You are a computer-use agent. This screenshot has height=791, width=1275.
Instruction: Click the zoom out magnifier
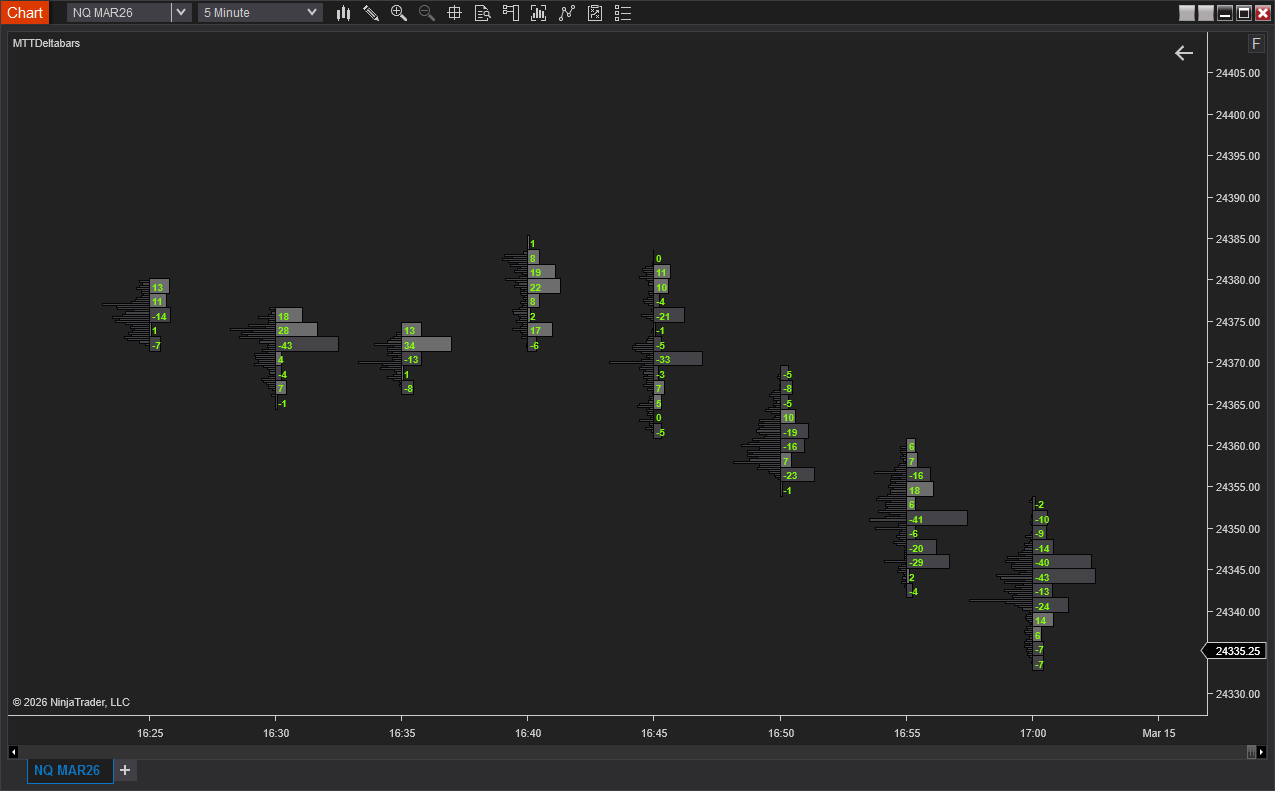pos(427,13)
